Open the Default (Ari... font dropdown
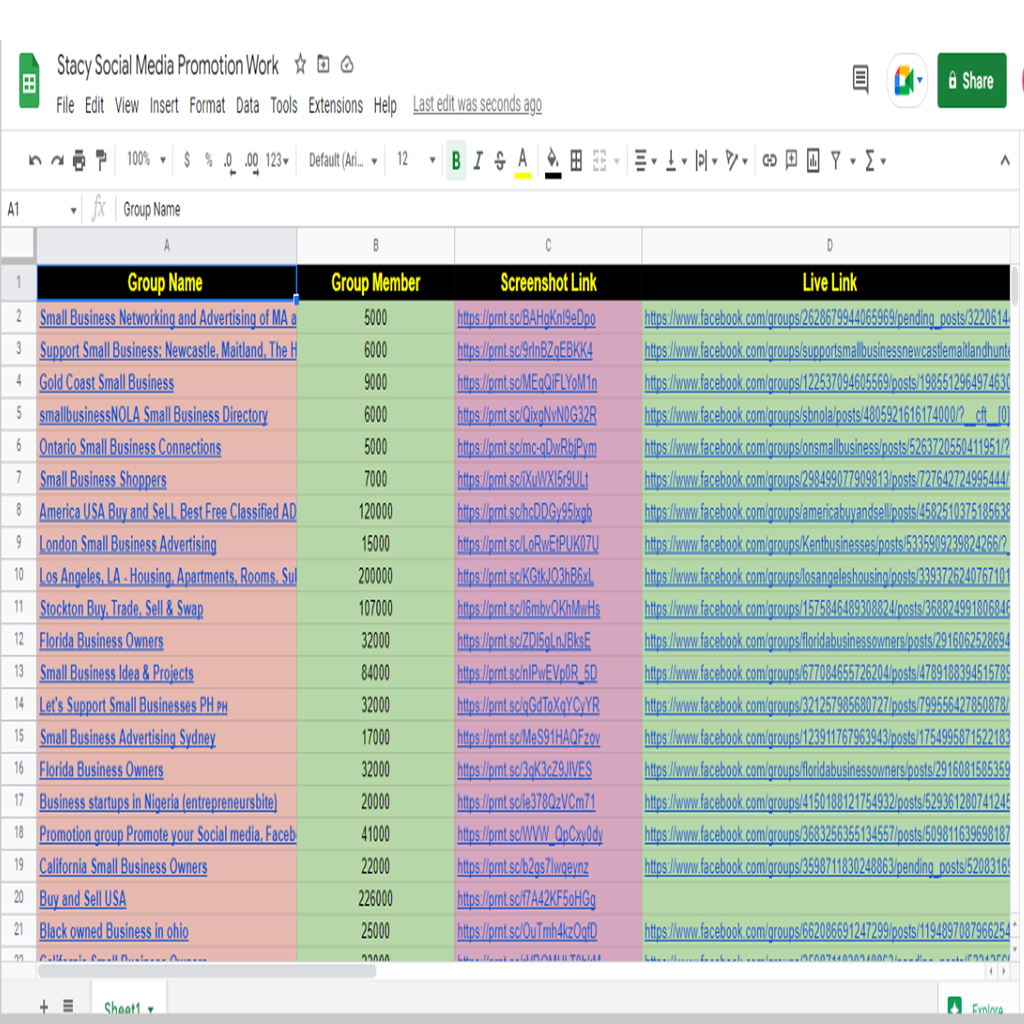This screenshot has width=1024, height=1024. 343,160
